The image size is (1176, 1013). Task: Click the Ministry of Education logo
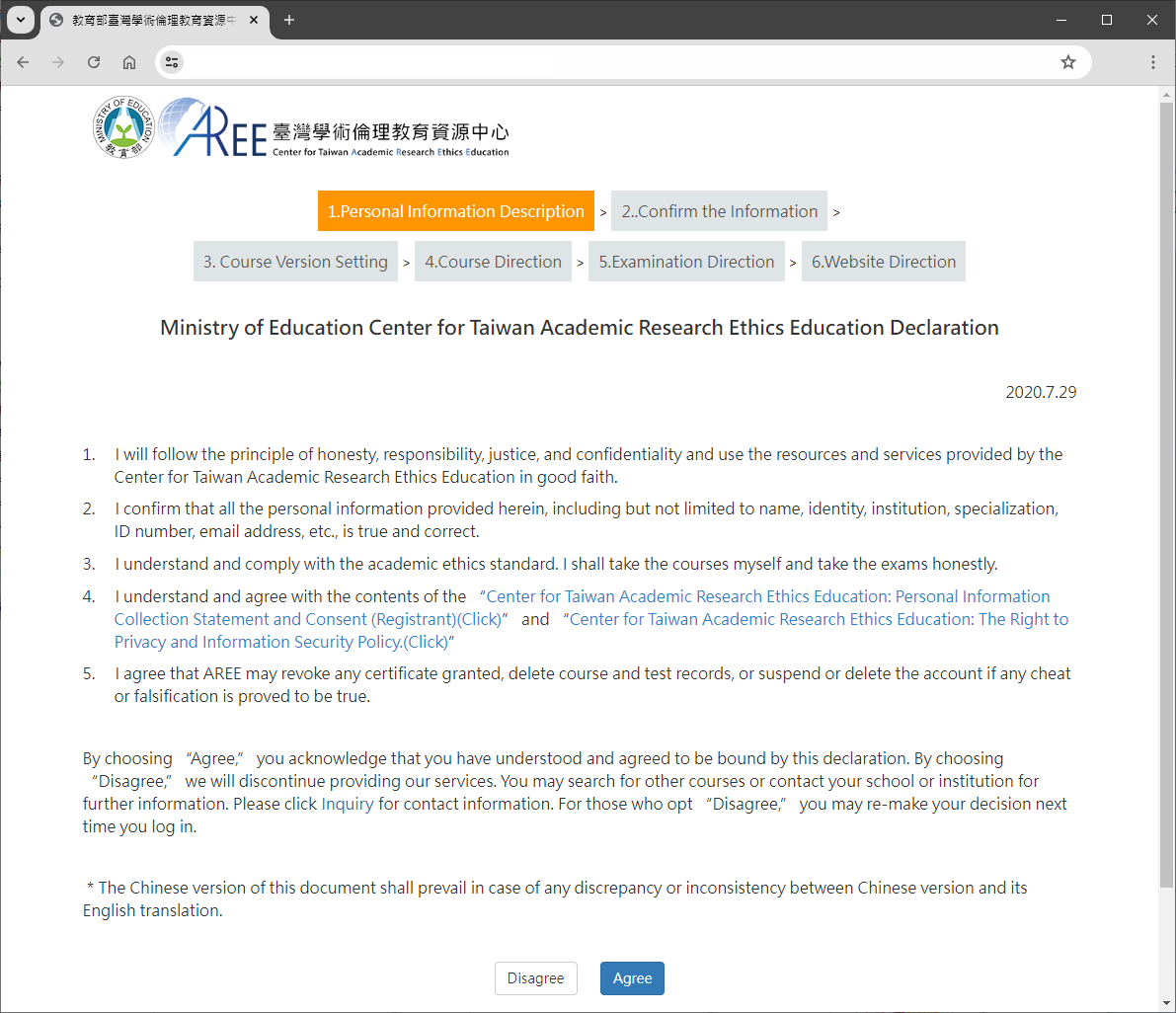point(123,127)
